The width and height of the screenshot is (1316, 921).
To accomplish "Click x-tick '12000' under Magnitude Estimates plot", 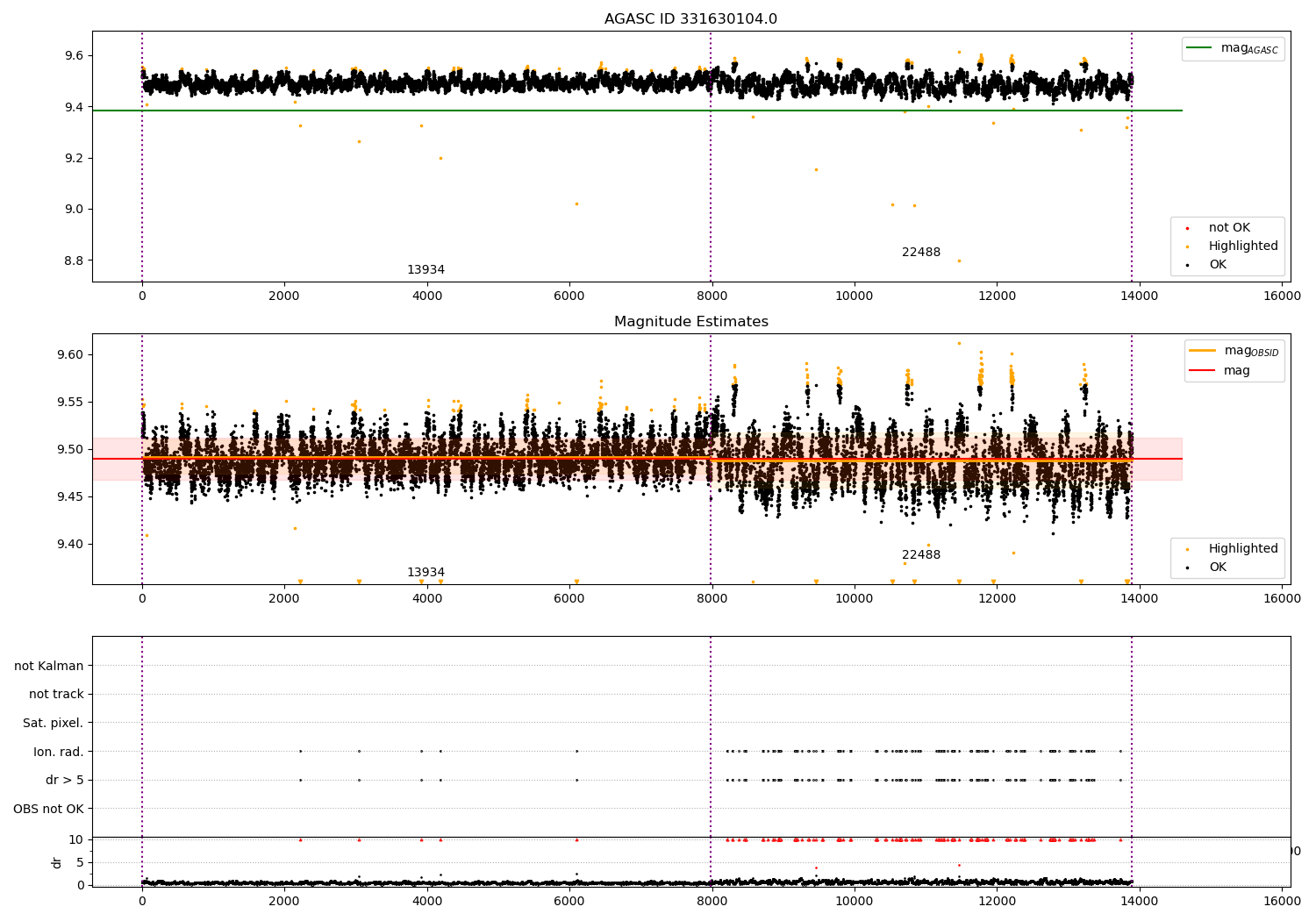I will click(x=997, y=599).
